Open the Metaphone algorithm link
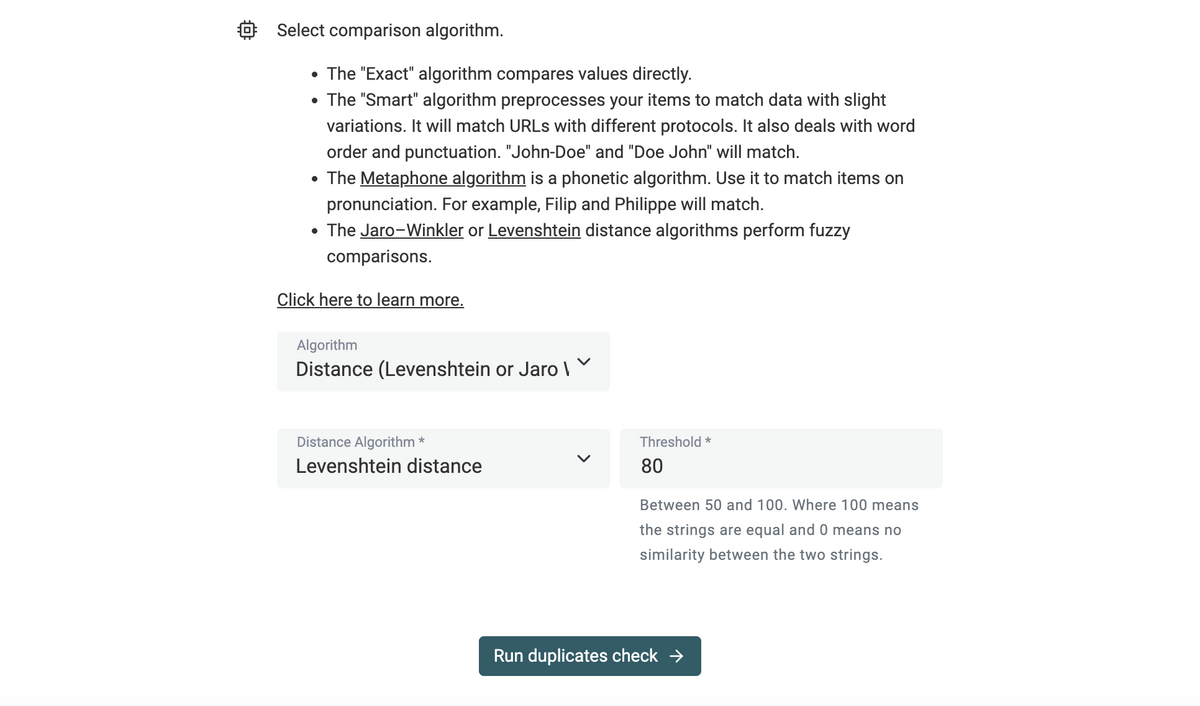The image size is (1200, 706). coord(442,178)
